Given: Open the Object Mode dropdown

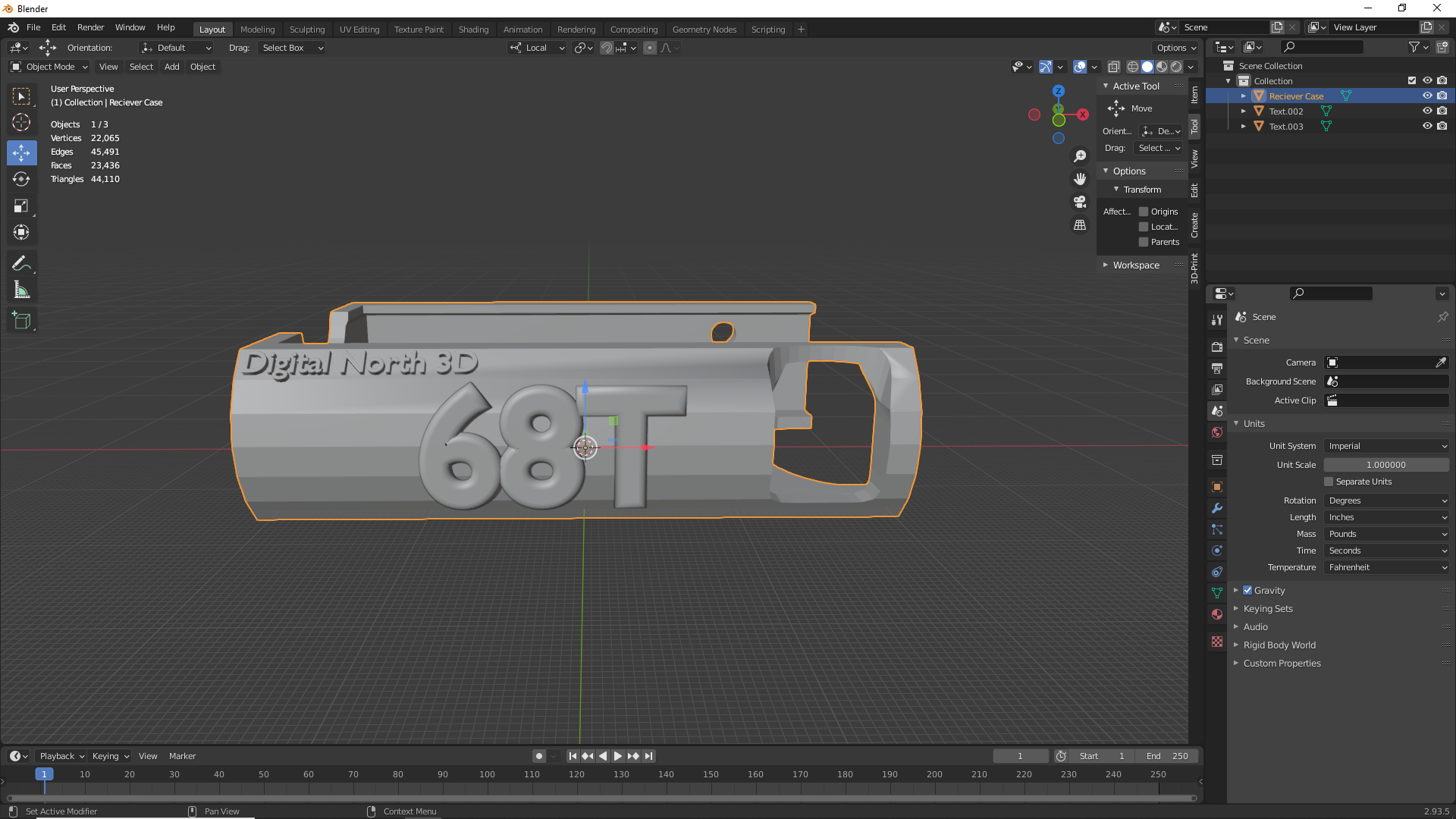Looking at the screenshot, I should click(x=49, y=67).
